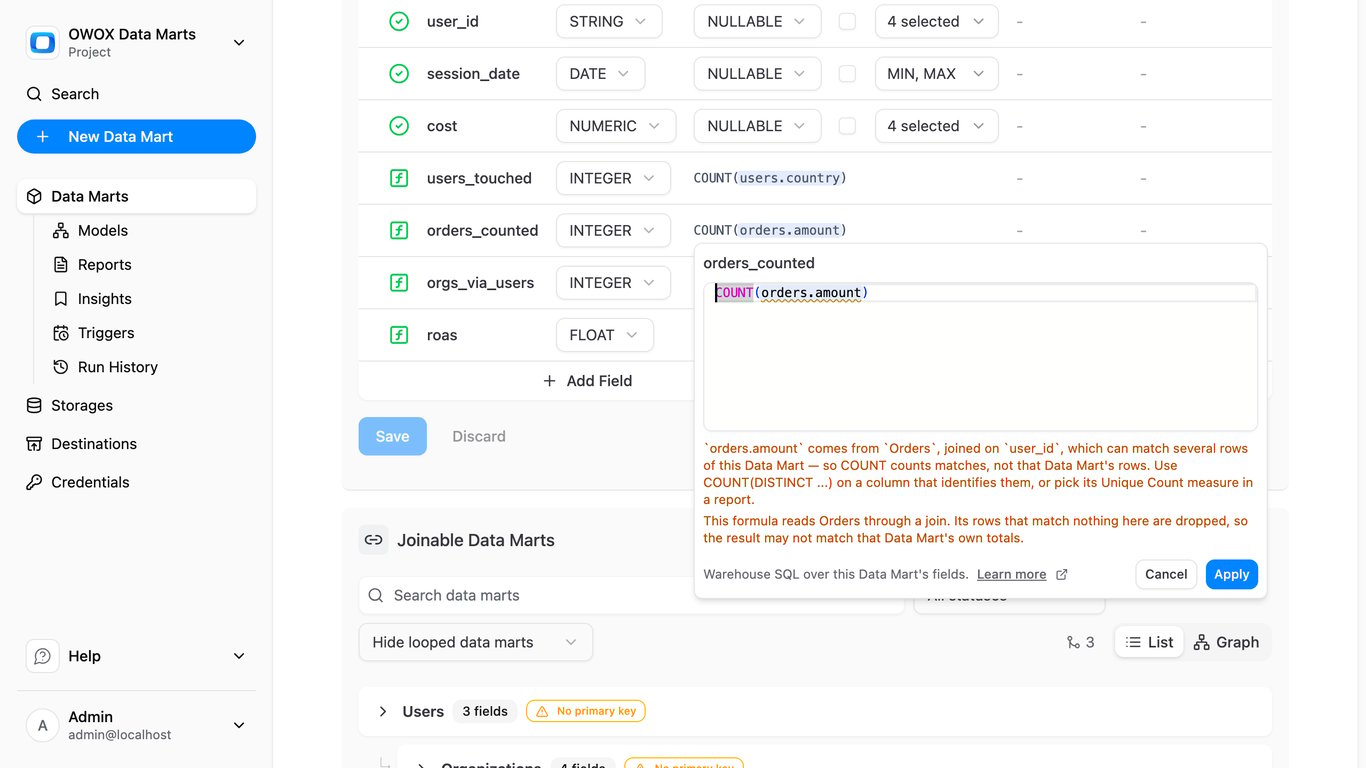This screenshot has width=1366, height=768.
Task: Open the session_date DATE type dropdown
Action: pos(600,73)
